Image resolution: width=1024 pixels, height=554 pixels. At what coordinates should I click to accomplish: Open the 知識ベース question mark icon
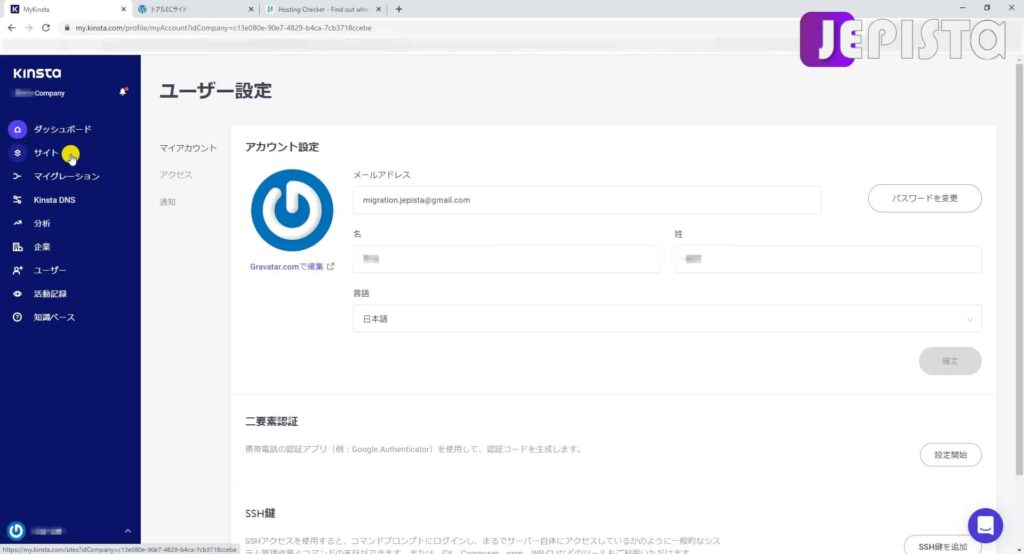[x=18, y=318]
